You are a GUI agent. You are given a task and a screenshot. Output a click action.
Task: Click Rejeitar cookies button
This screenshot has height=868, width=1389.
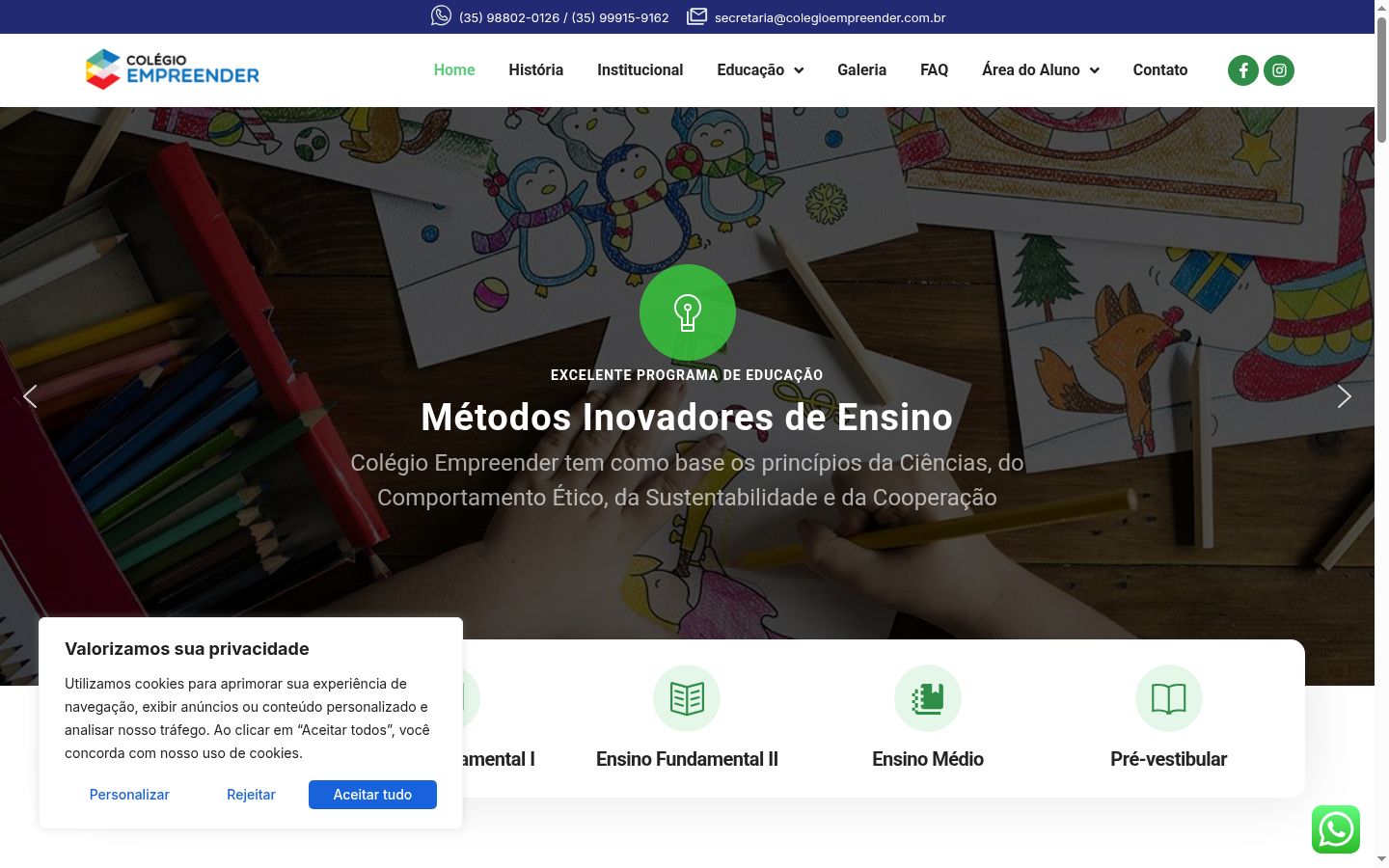pyautogui.click(x=251, y=795)
